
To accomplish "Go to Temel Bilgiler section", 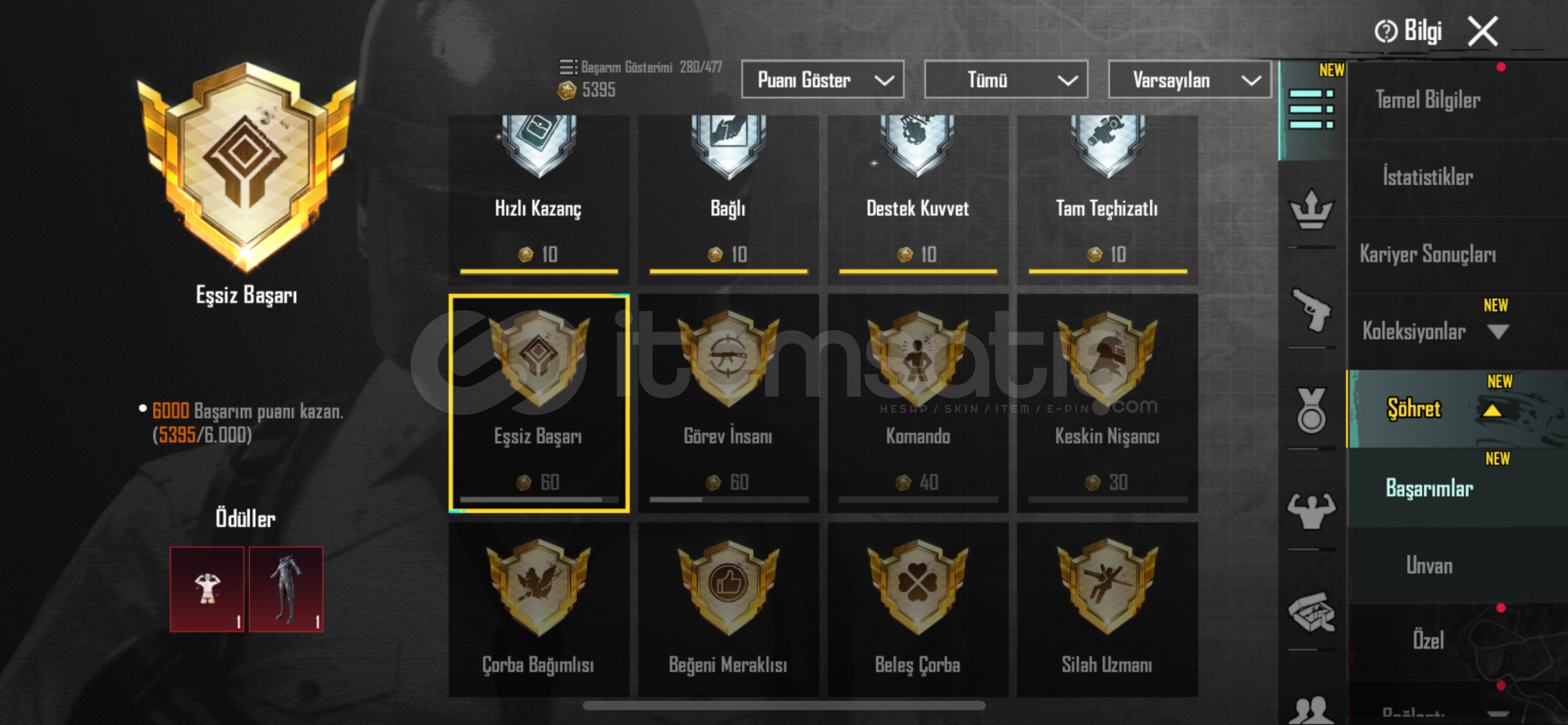I will (x=1428, y=100).
